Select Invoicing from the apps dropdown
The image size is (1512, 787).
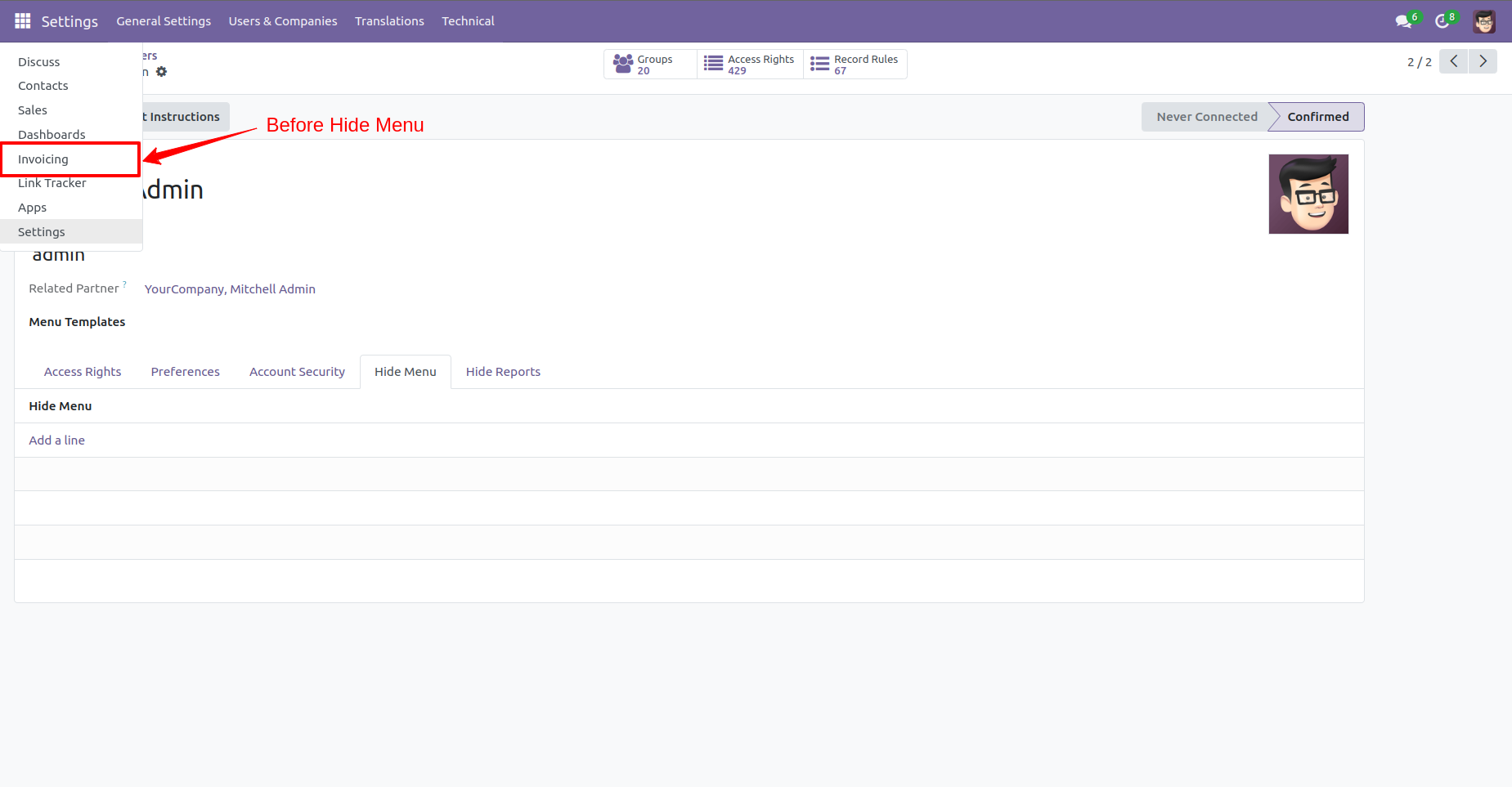pyautogui.click(x=43, y=159)
